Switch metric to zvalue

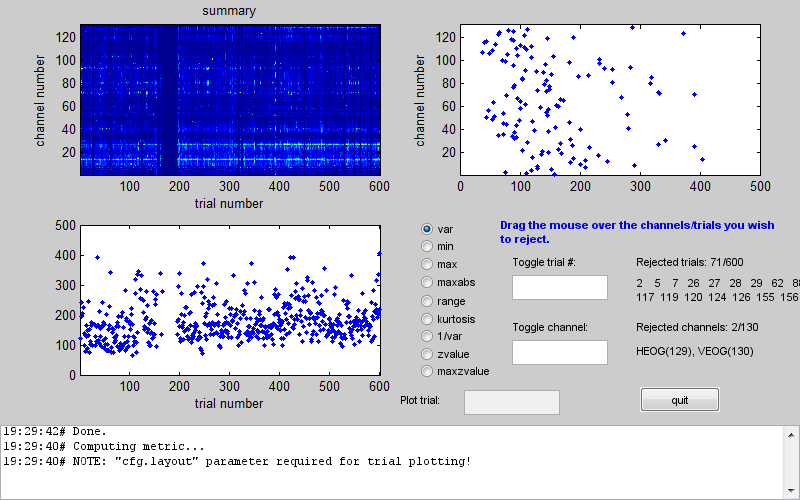pyautogui.click(x=429, y=354)
